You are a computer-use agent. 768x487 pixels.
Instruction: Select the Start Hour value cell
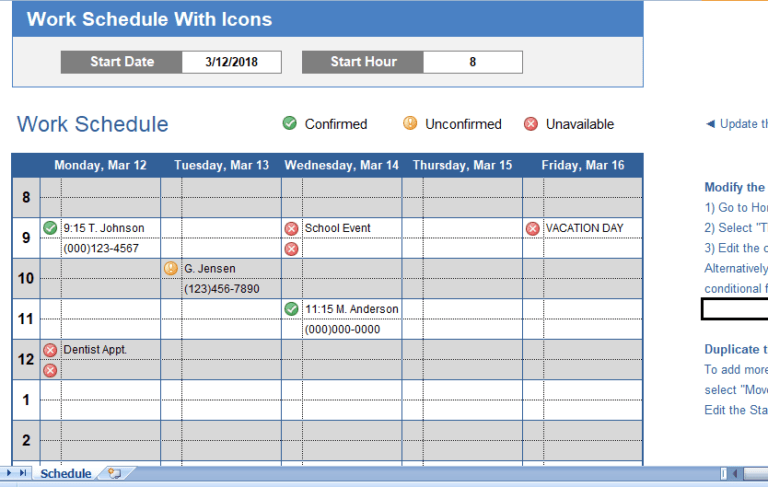tap(472, 62)
